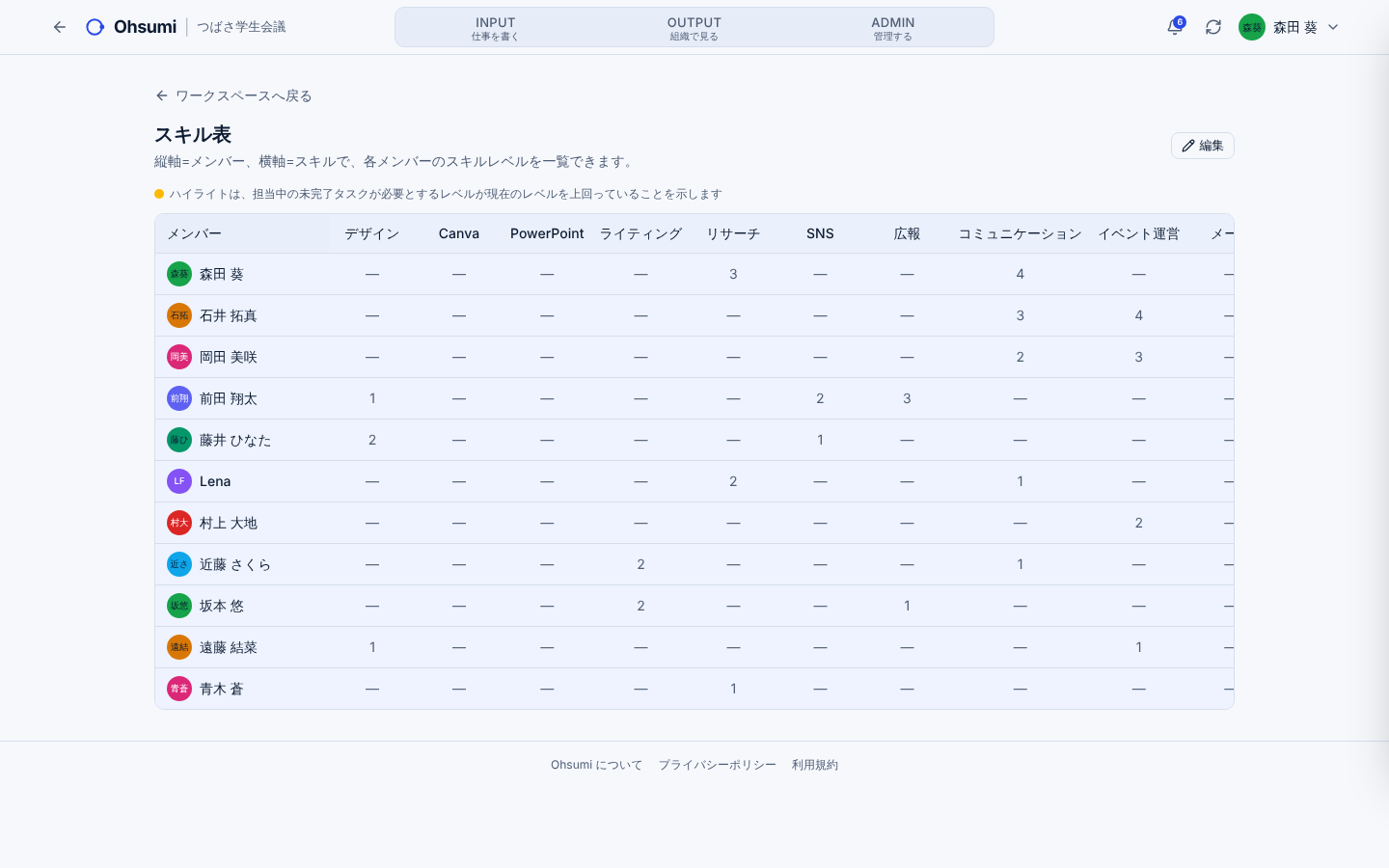
Task: Click the リサーチ column header
Action: pos(733,233)
